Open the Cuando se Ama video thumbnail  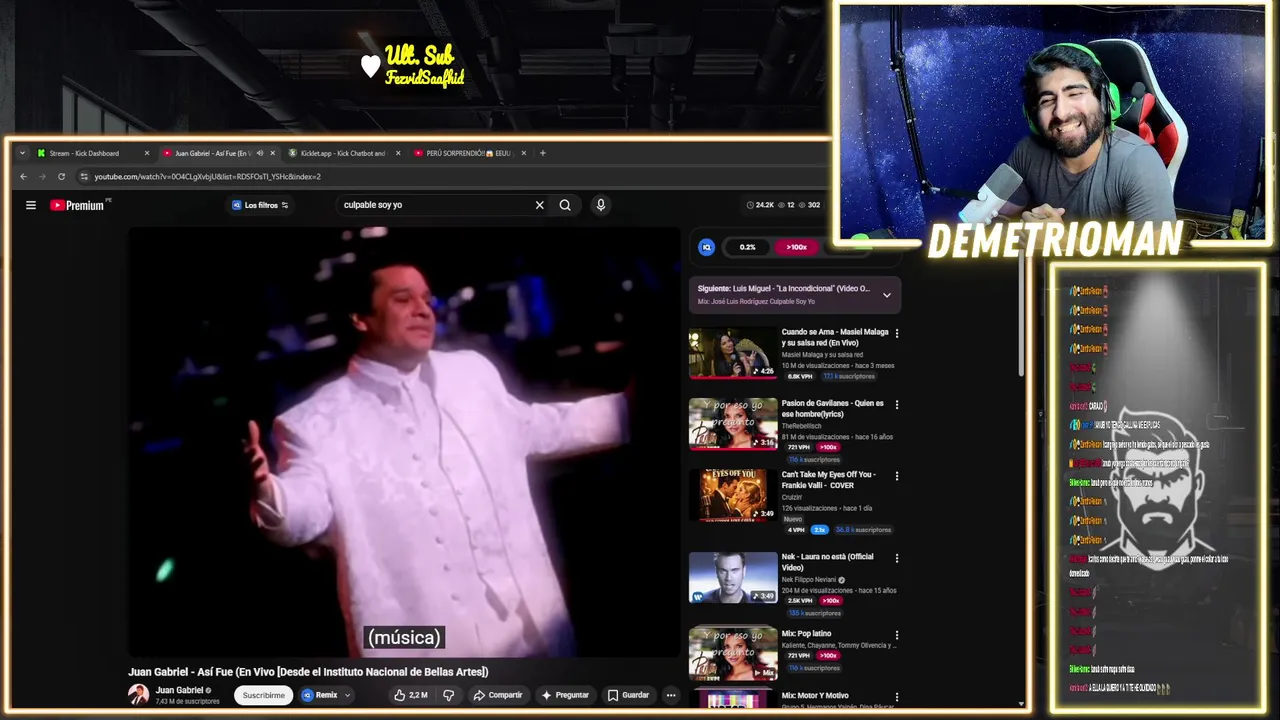[x=732, y=353]
